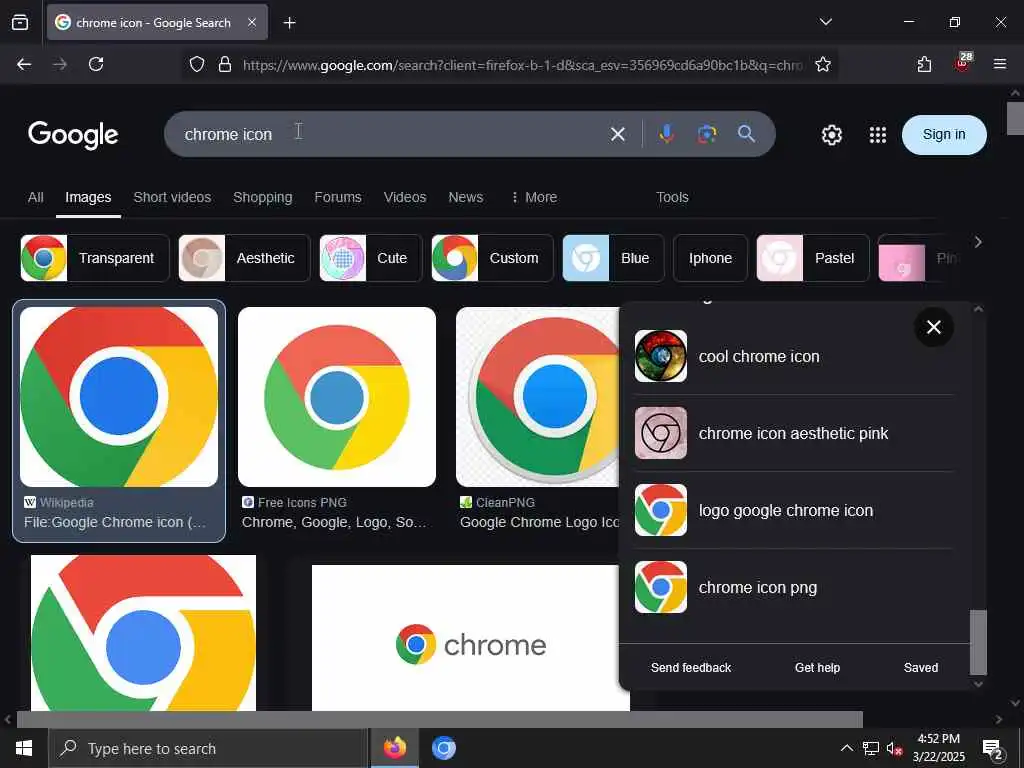The image size is (1024, 768).
Task: Select the Images tab
Action: tap(88, 197)
